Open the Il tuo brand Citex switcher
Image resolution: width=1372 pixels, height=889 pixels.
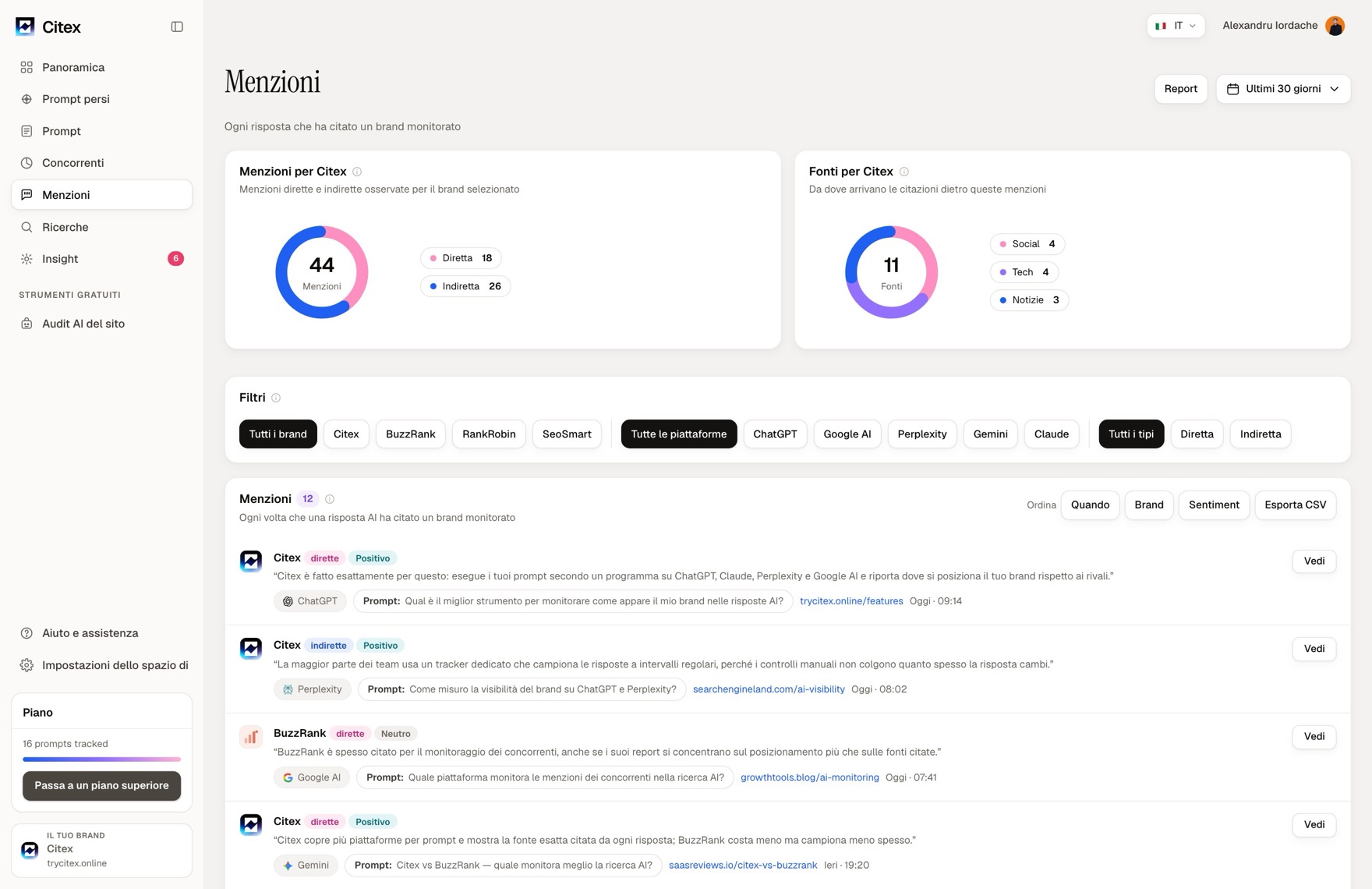tap(101, 850)
